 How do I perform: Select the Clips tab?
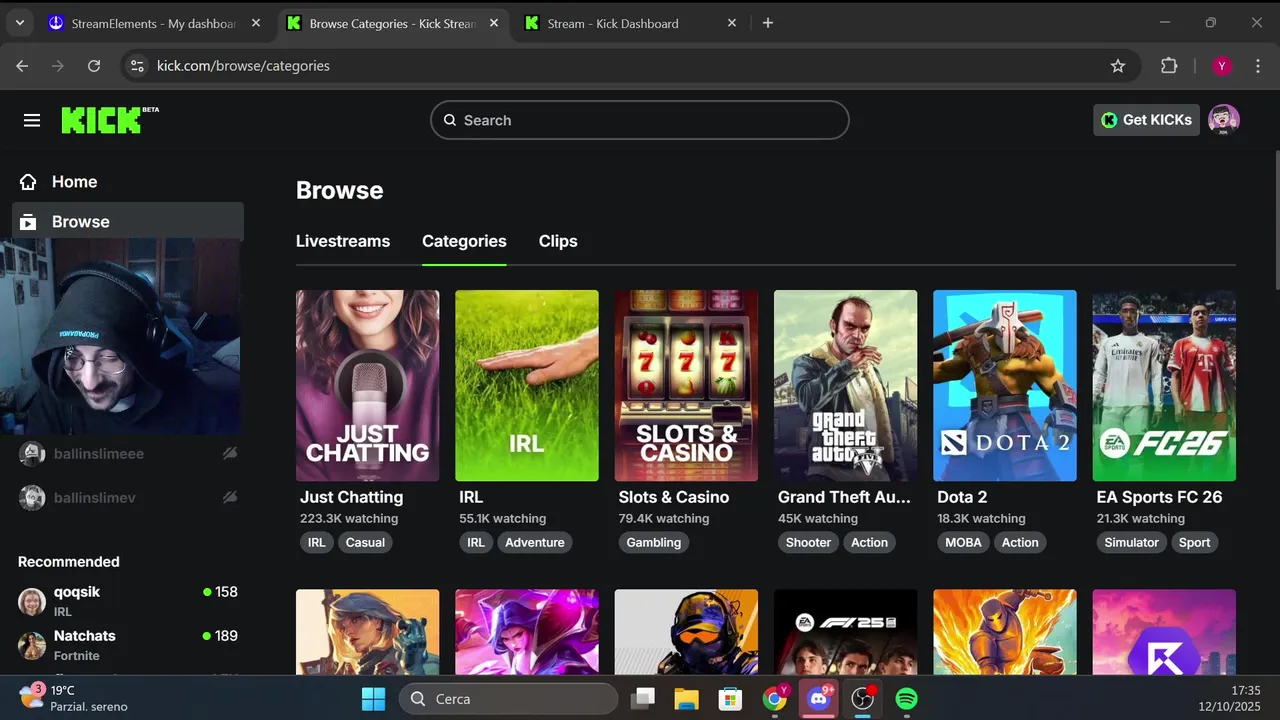tap(558, 241)
